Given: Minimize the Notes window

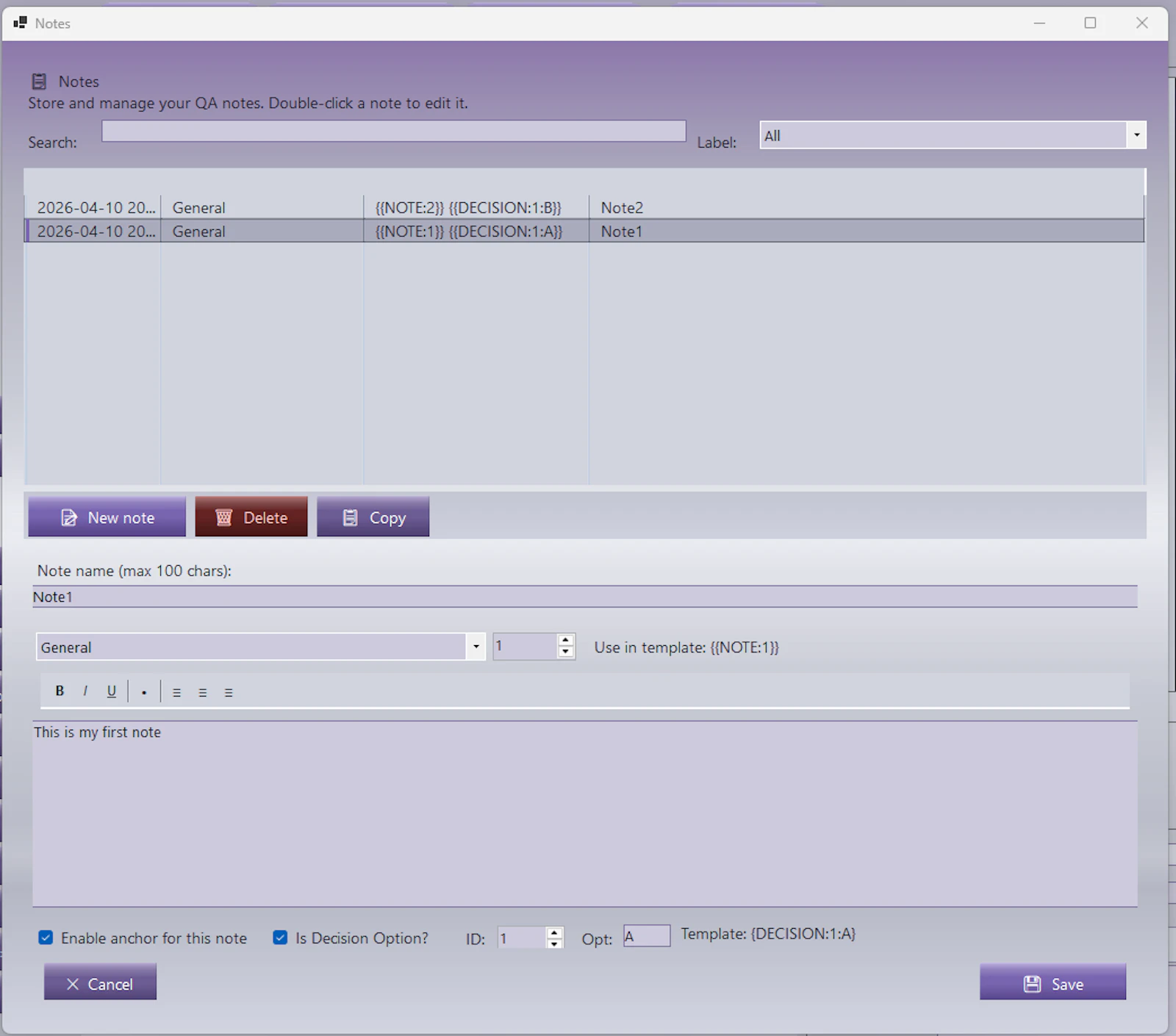Looking at the screenshot, I should point(1039,23).
